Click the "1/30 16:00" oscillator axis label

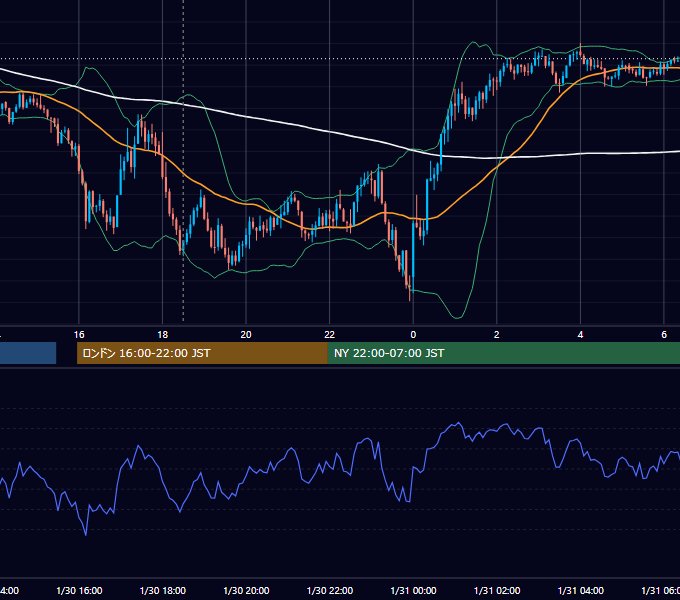click(x=79, y=590)
